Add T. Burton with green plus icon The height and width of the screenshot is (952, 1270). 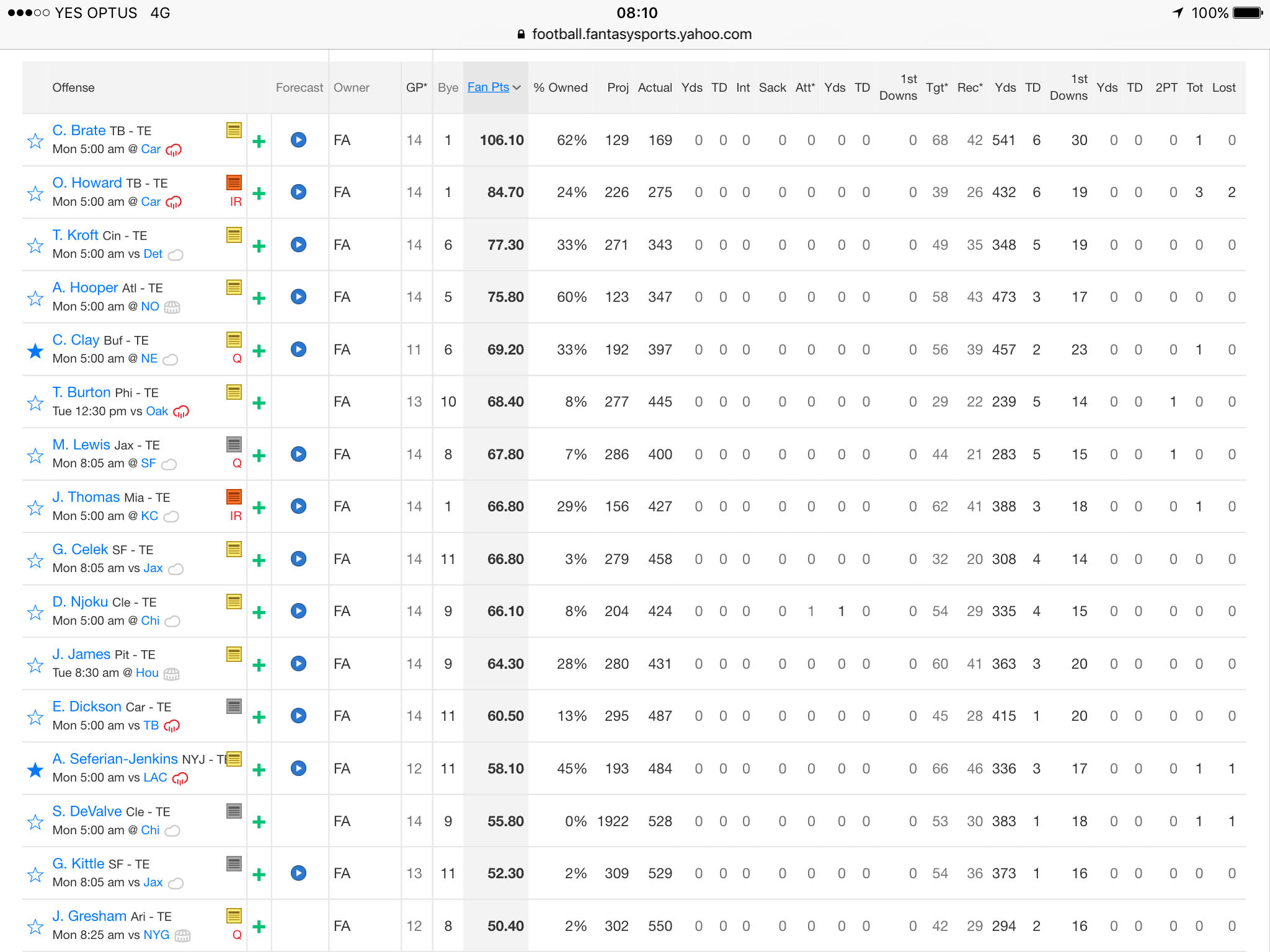click(259, 403)
